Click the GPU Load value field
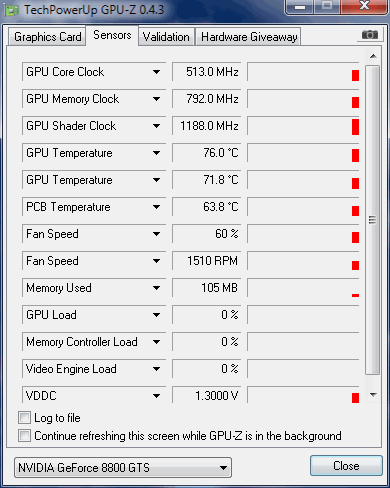390x488 pixels. coord(206,315)
